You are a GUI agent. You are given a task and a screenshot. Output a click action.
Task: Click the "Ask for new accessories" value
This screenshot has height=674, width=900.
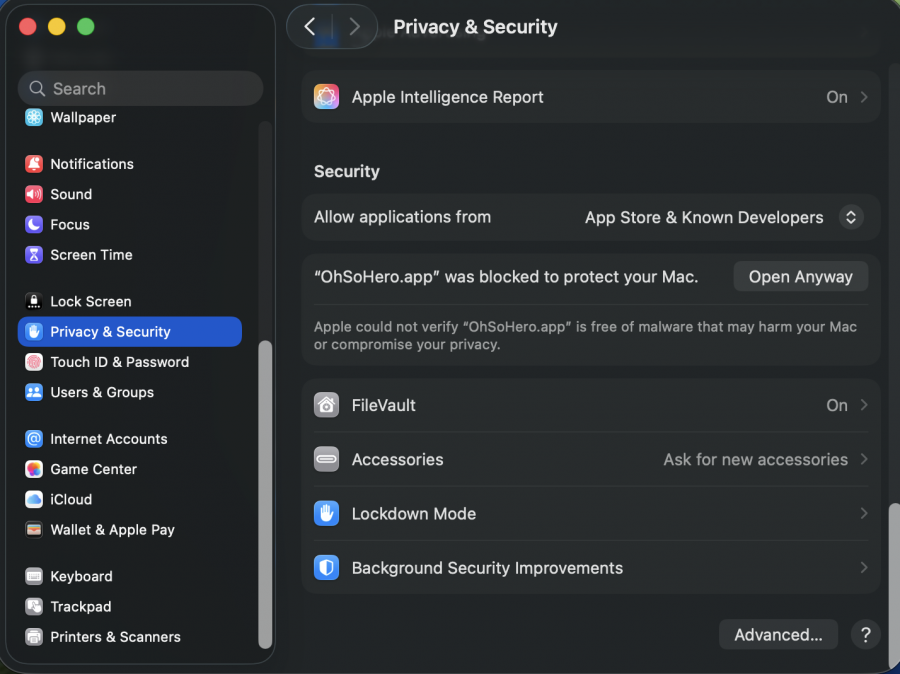(x=755, y=459)
